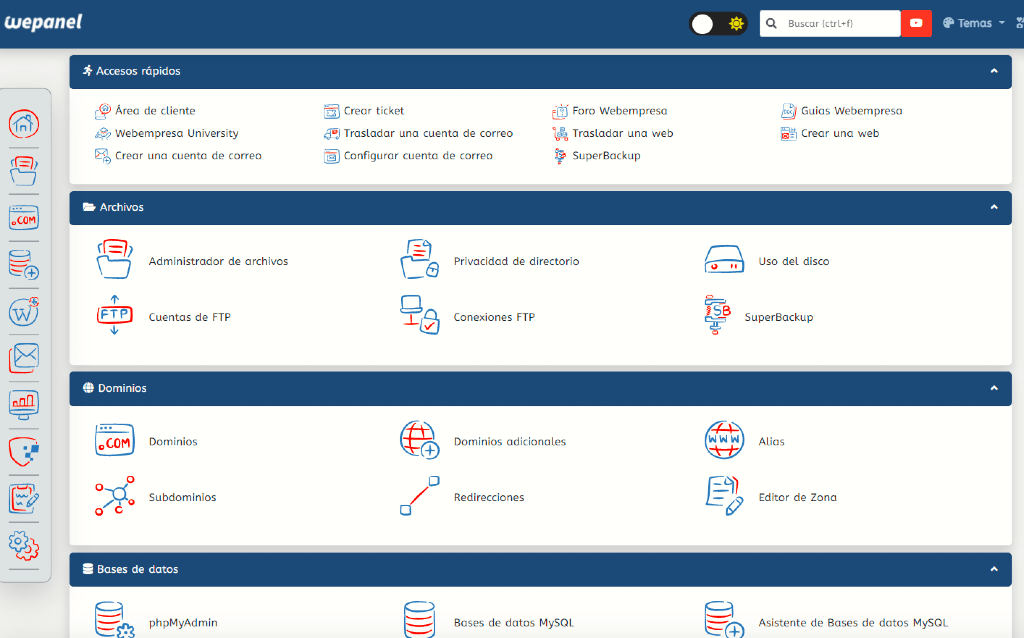The height and width of the screenshot is (638, 1024).
Task: Collapse the Bases de datos section
Action: tap(994, 569)
